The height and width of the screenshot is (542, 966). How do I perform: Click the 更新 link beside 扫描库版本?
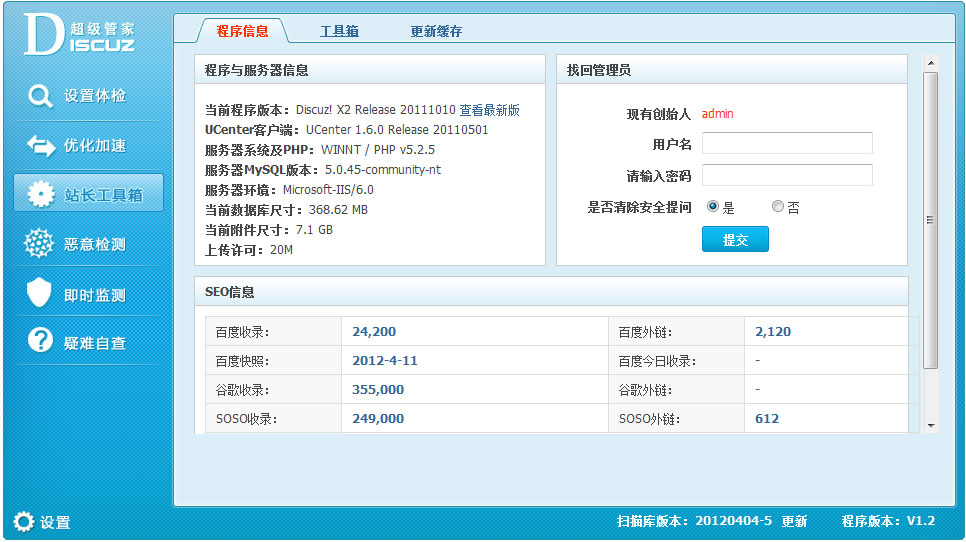tap(794, 522)
